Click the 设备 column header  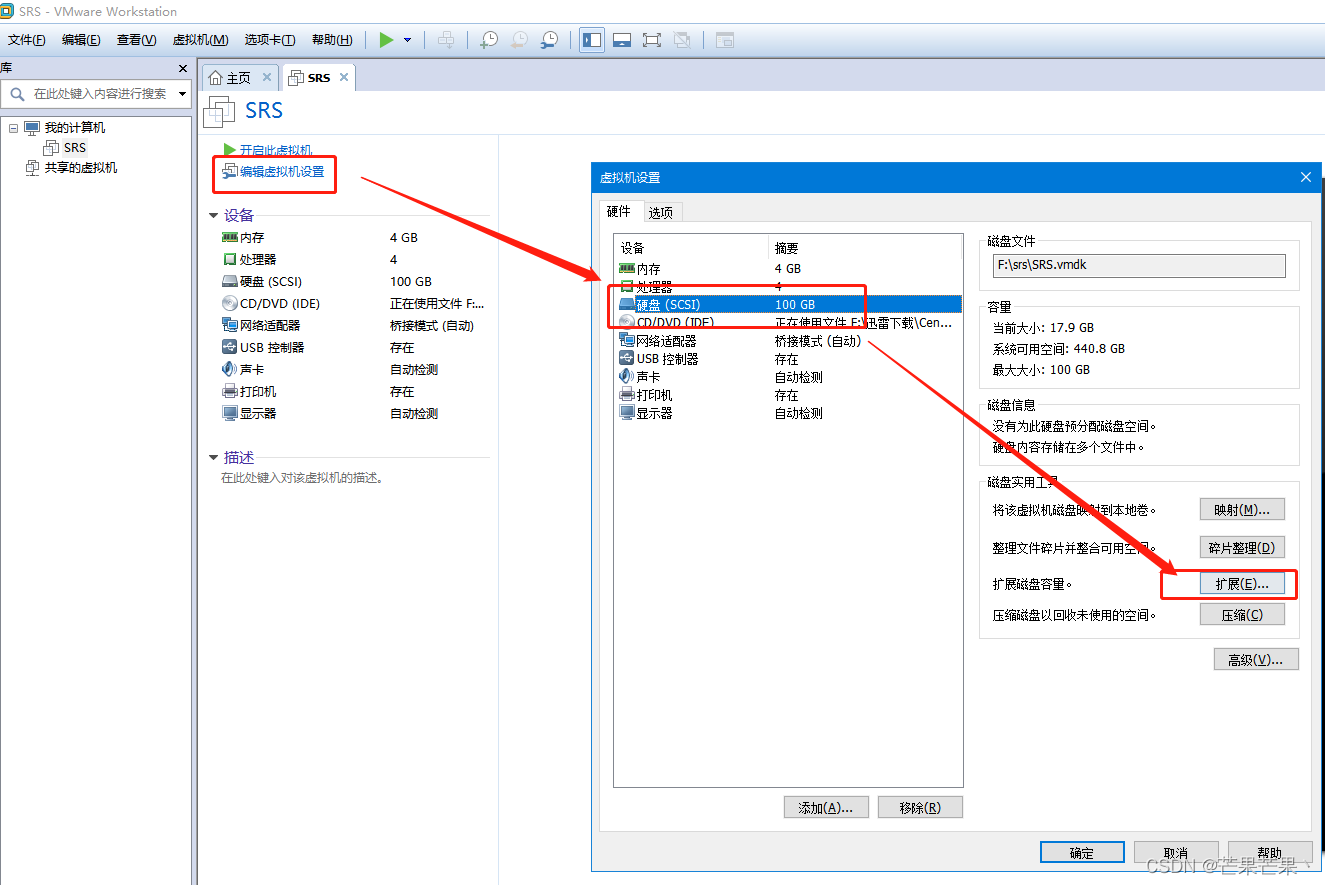tap(691, 248)
